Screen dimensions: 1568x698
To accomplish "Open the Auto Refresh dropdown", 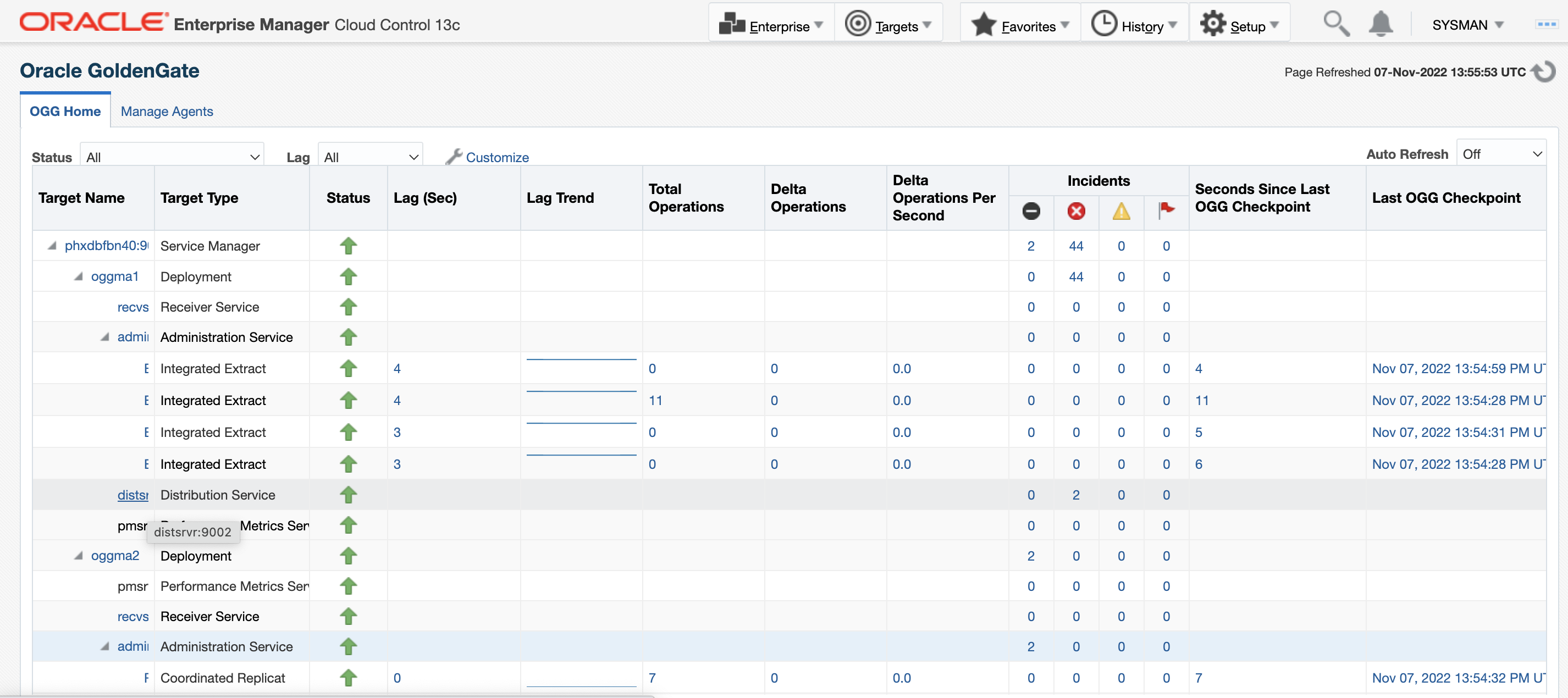I will coord(1501,153).
